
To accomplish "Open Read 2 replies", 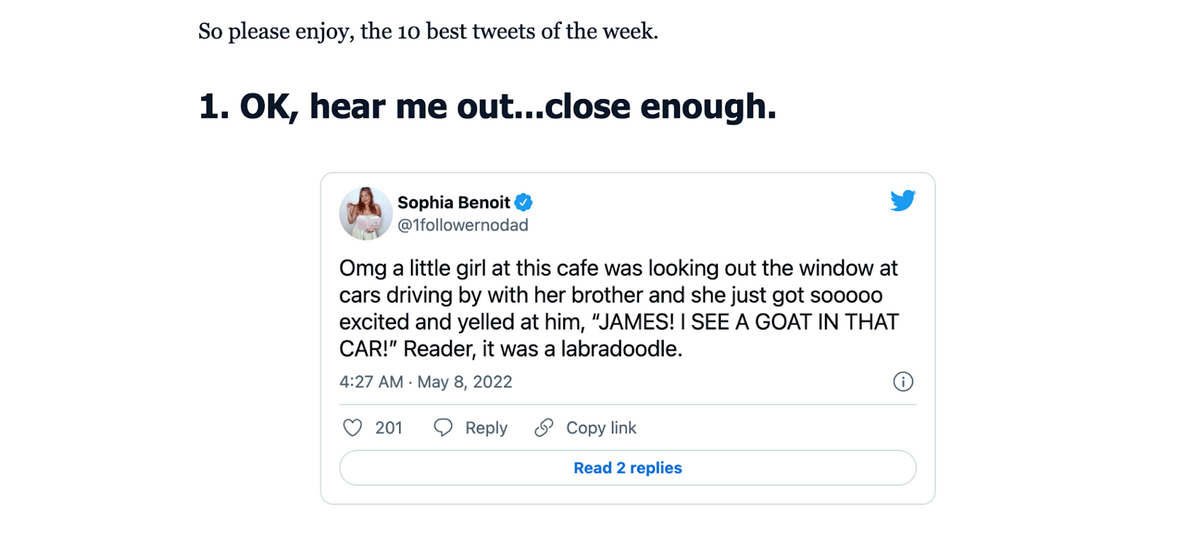I will [x=627, y=468].
